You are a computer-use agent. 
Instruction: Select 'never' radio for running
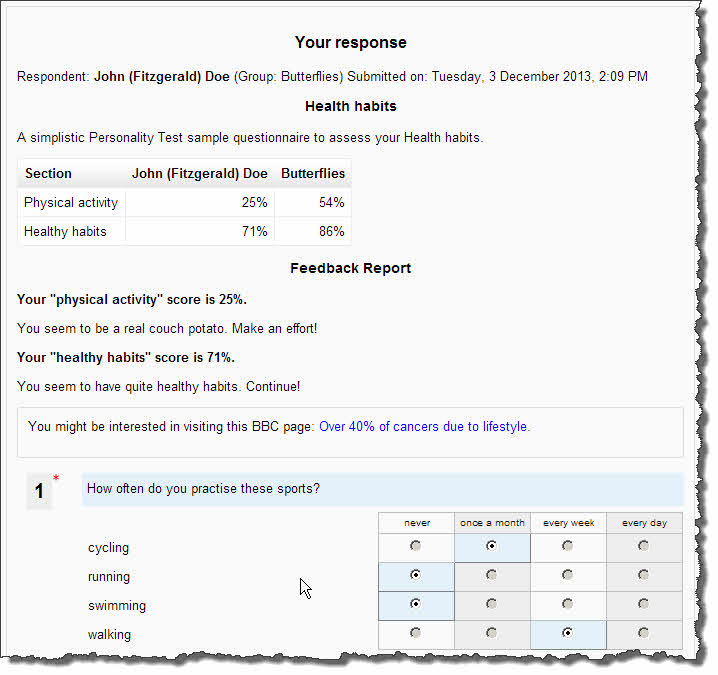416,575
